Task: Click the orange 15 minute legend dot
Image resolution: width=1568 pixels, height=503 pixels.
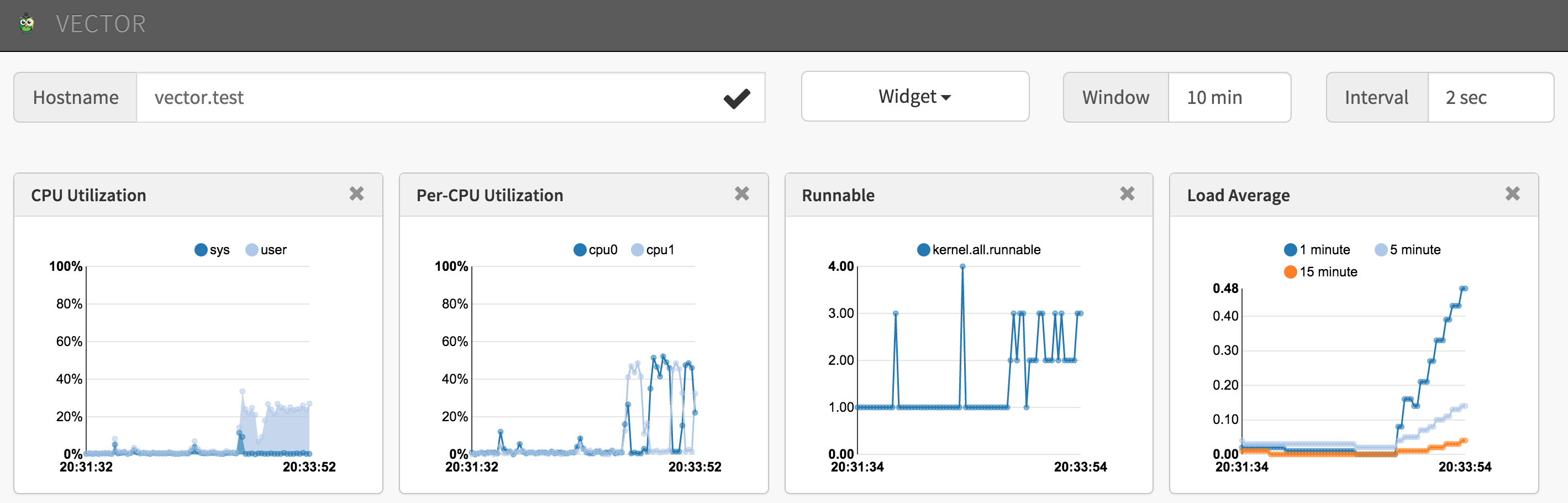Action: point(1291,271)
